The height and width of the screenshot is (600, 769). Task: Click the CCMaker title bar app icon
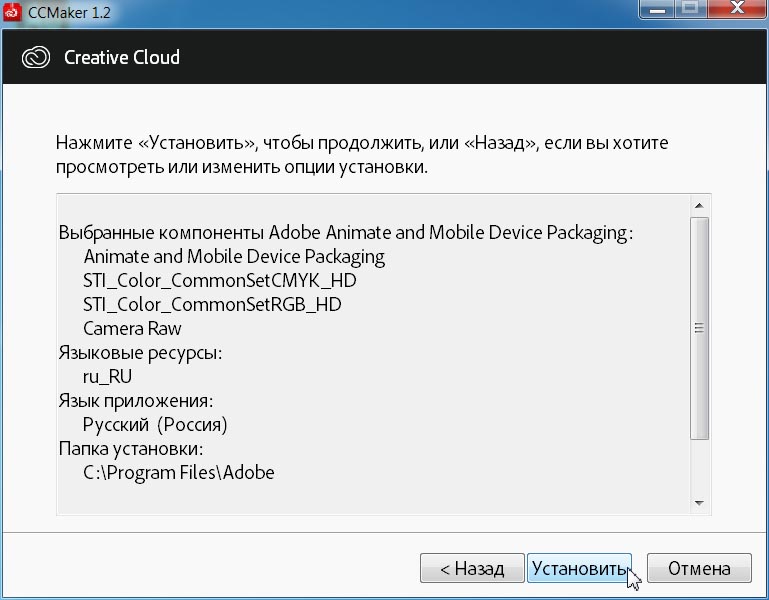[x=12, y=11]
